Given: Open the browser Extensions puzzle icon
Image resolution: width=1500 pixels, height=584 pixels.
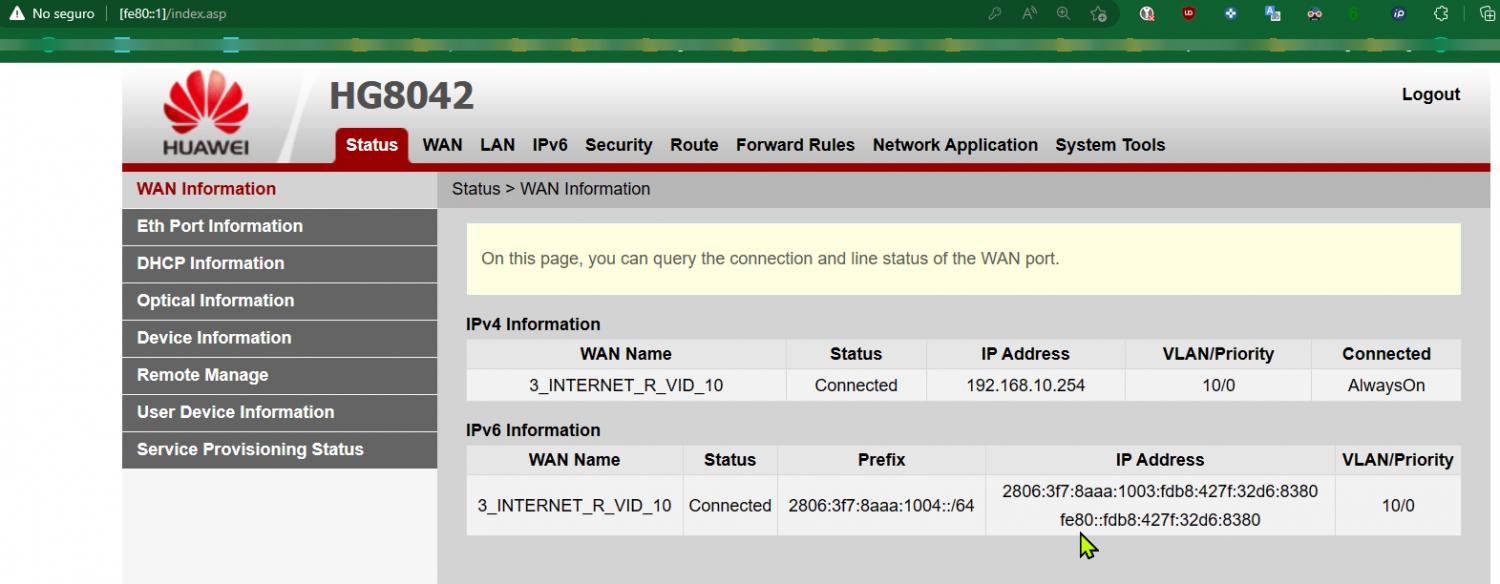Looking at the screenshot, I should pos(1441,14).
